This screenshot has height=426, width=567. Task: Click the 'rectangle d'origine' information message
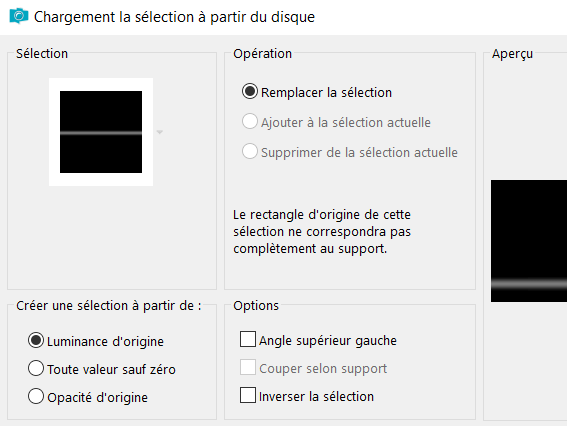click(322, 232)
